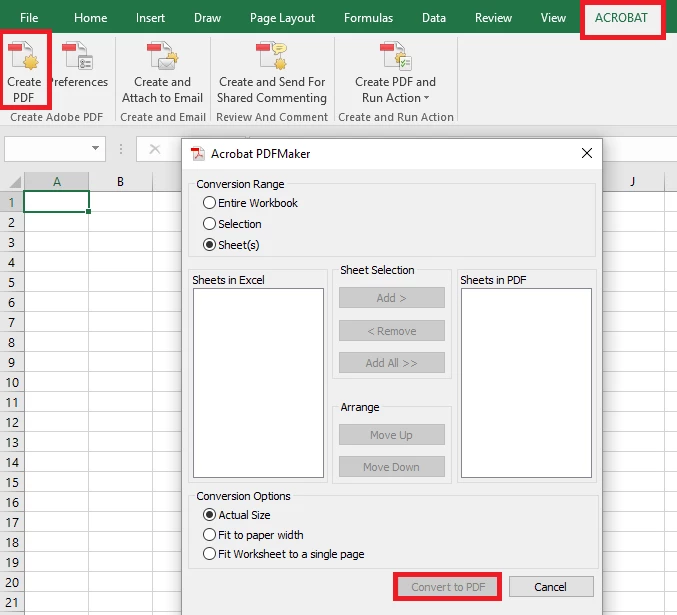Select cell A1 in the worksheet
This screenshot has height=615, width=677.
tap(57, 202)
